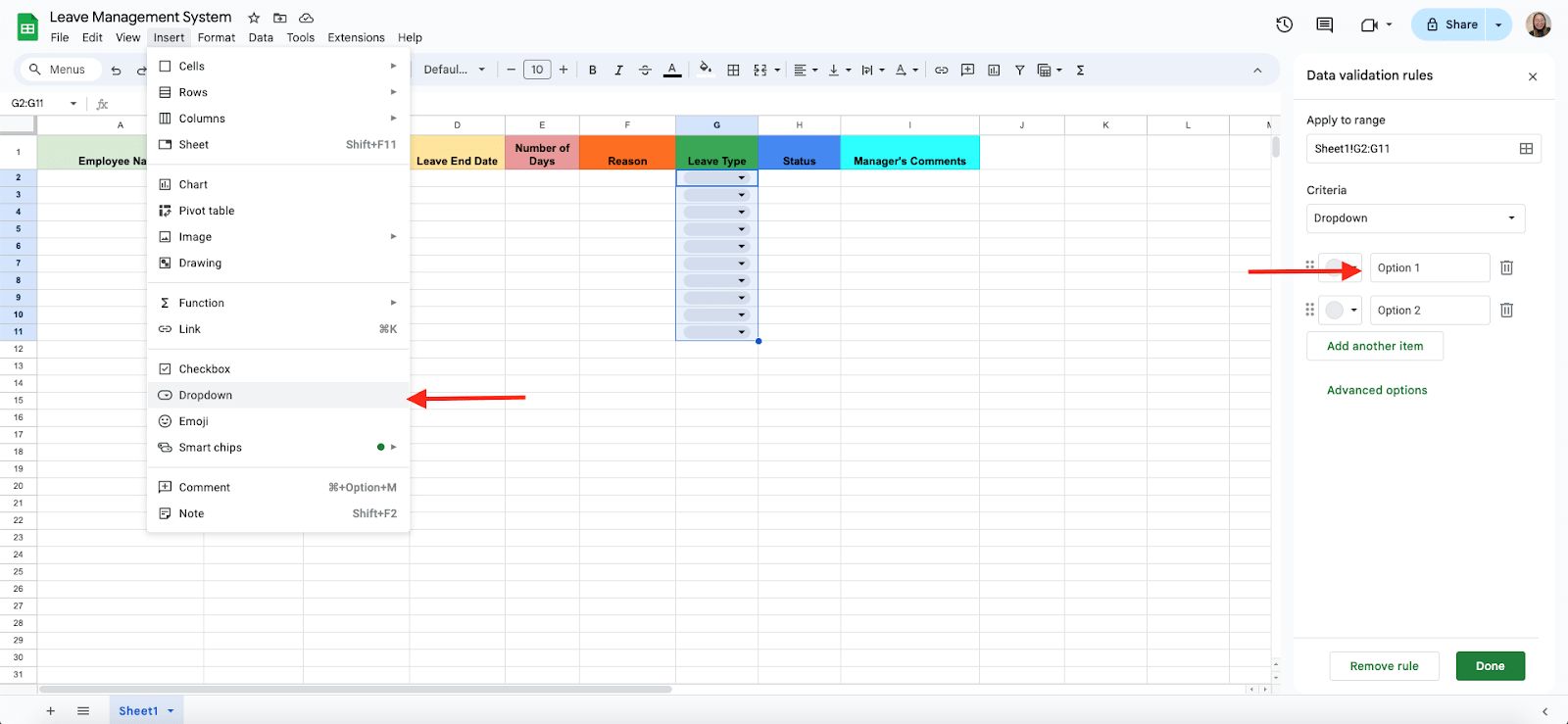This screenshot has height=724, width=1568.
Task: Open the Criteria Dropdown combo box
Action: pyautogui.click(x=1415, y=217)
